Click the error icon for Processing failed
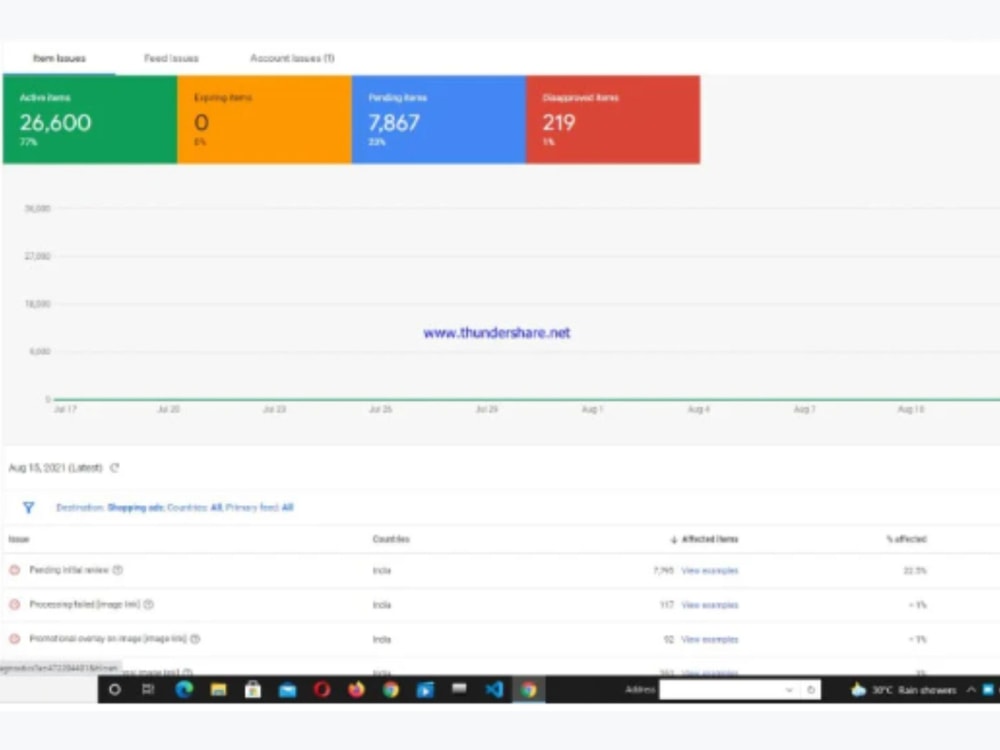Image resolution: width=1000 pixels, height=750 pixels. coord(15,604)
